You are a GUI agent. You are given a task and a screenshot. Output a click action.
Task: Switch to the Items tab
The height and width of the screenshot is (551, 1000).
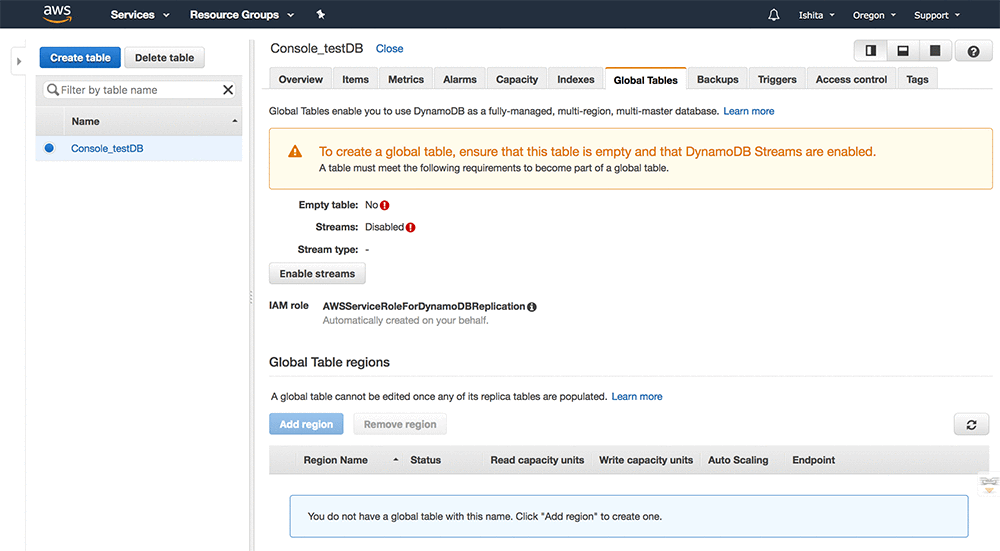(355, 79)
